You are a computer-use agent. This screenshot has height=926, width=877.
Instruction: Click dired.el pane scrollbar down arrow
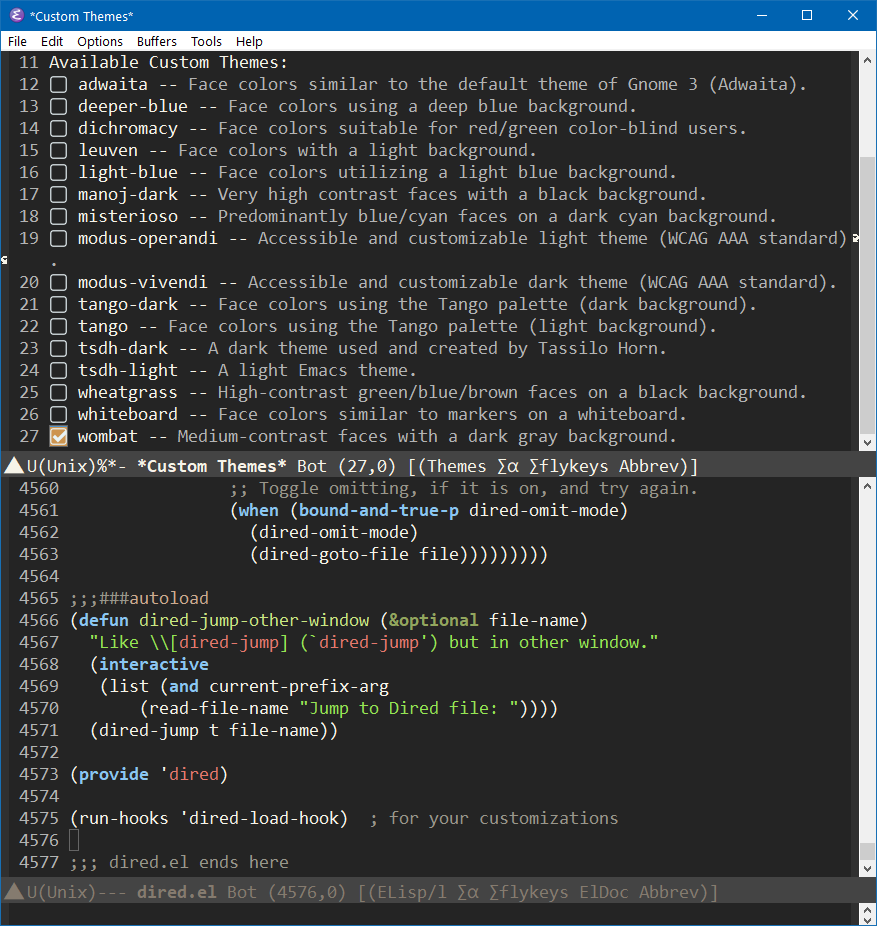[867, 869]
